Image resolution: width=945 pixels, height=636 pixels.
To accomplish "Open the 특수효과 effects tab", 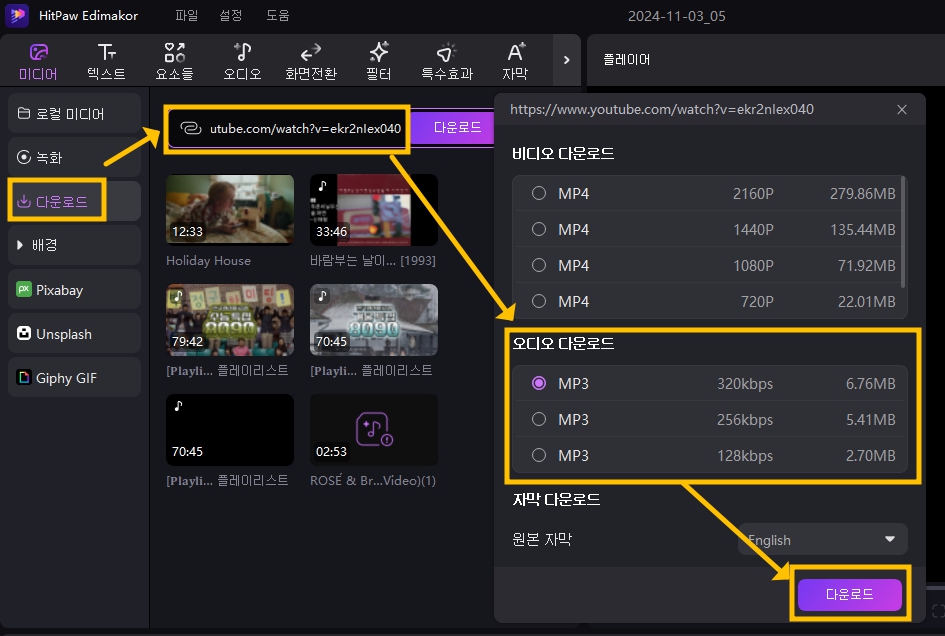I will (447, 61).
